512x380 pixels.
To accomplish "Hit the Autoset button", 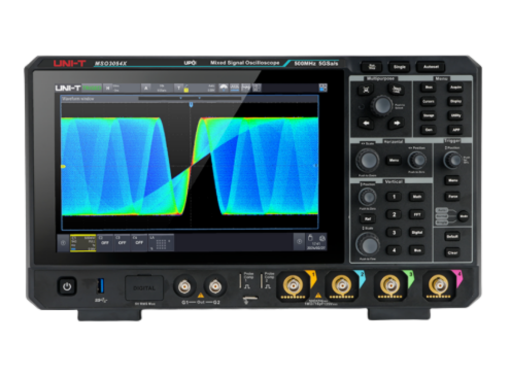I will [x=431, y=67].
